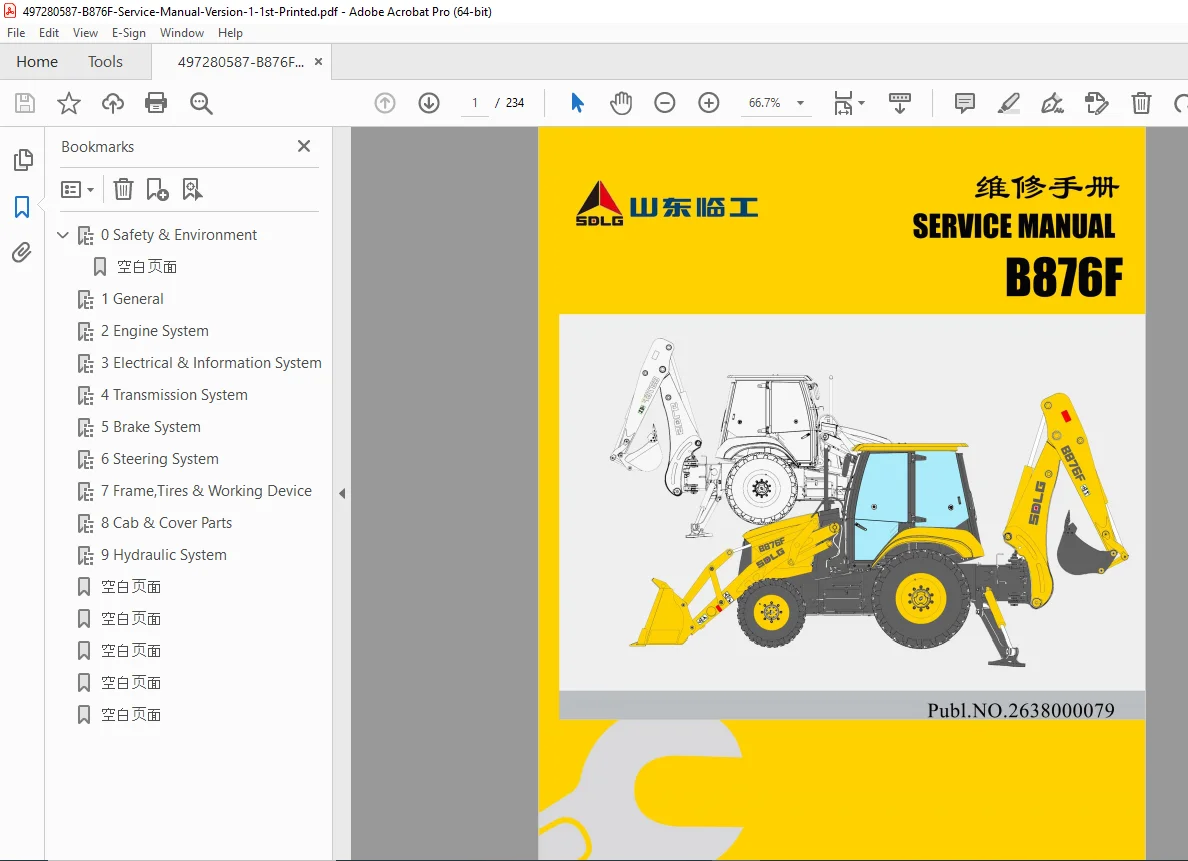This screenshot has width=1188, height=861.
Task: Select 7 Frame,Tires & Working Device
Action: (206, 491)
